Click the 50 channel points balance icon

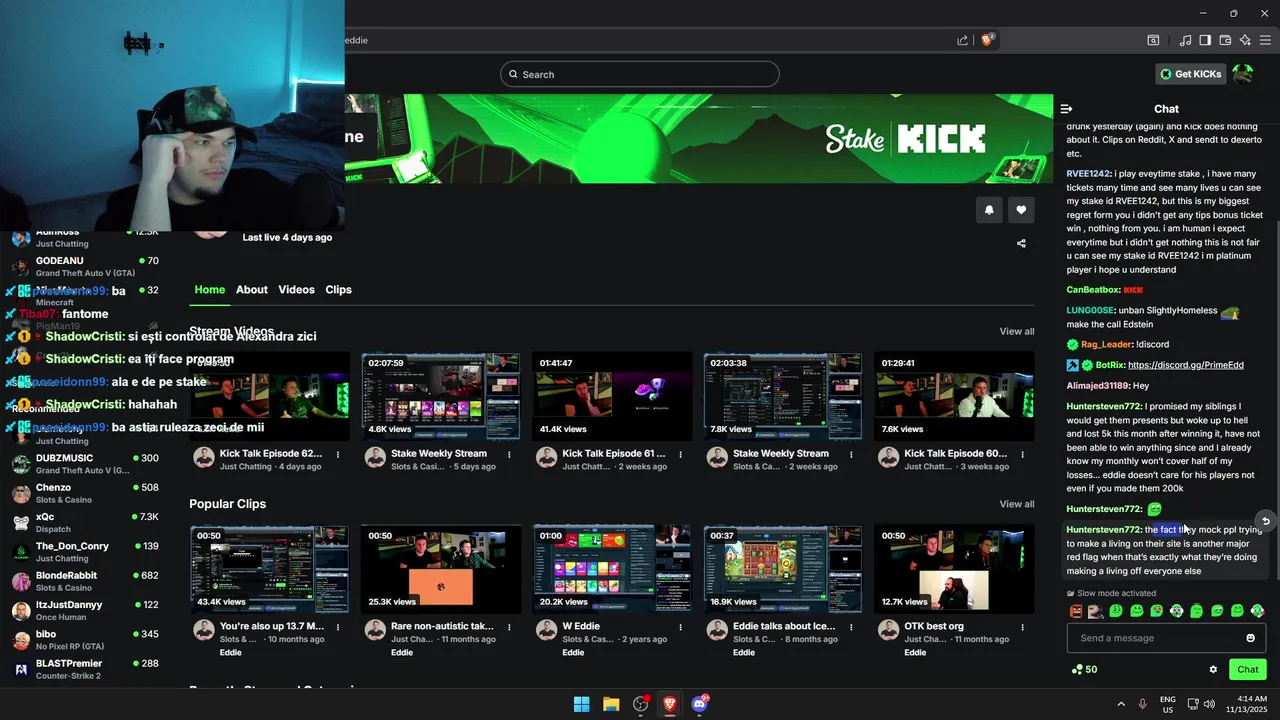1077,670
